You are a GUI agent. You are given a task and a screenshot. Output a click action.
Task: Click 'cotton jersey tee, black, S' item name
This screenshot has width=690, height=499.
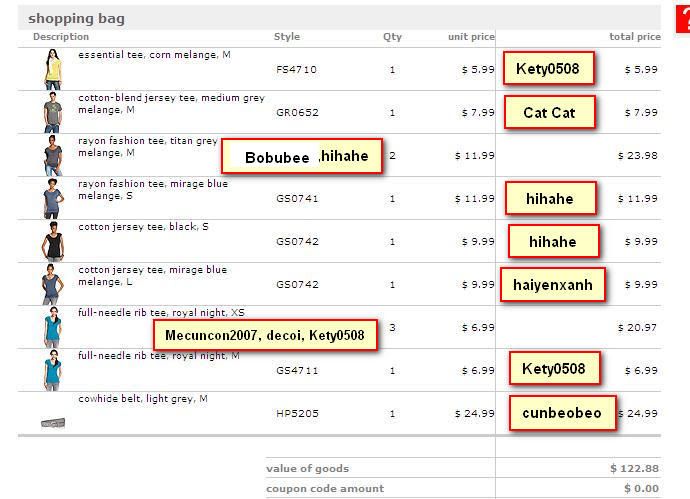(143, 227)
